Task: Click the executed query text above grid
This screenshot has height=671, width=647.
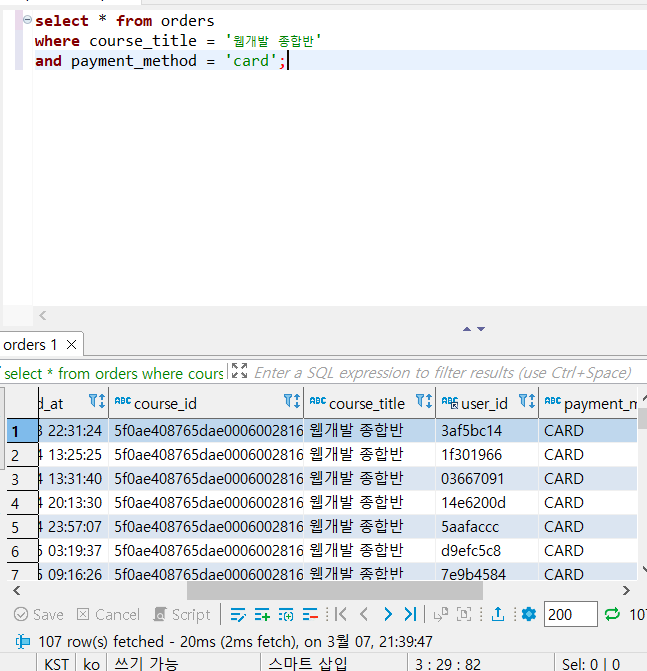Action: pos(114,373)
